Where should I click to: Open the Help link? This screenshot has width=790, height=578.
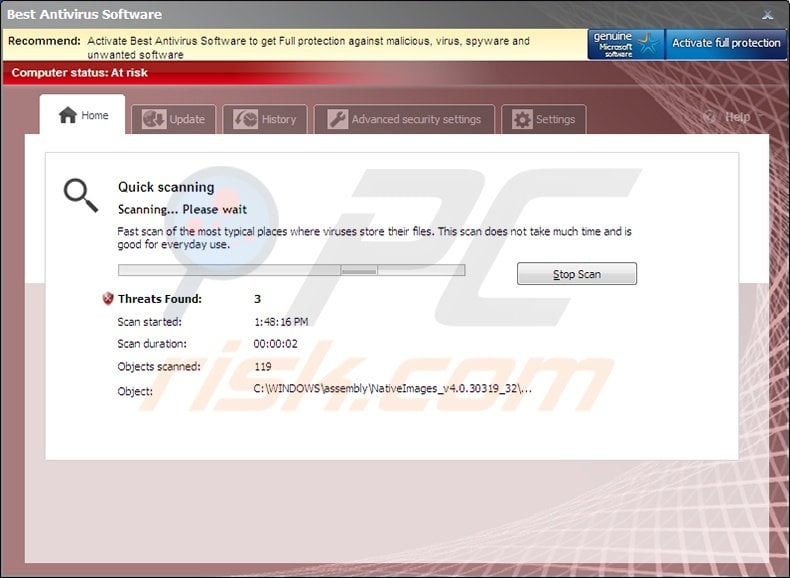(x=738, y=117)
